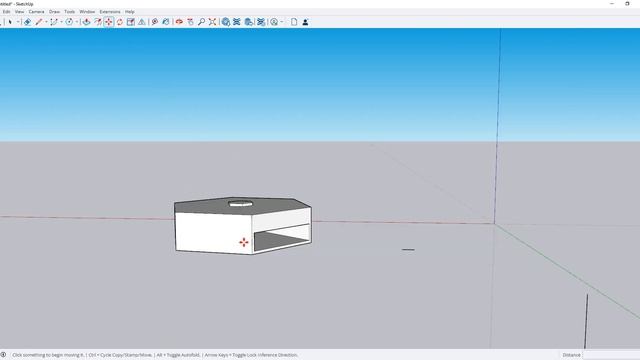
Task: Open the View menu
Action: [19, 12]
